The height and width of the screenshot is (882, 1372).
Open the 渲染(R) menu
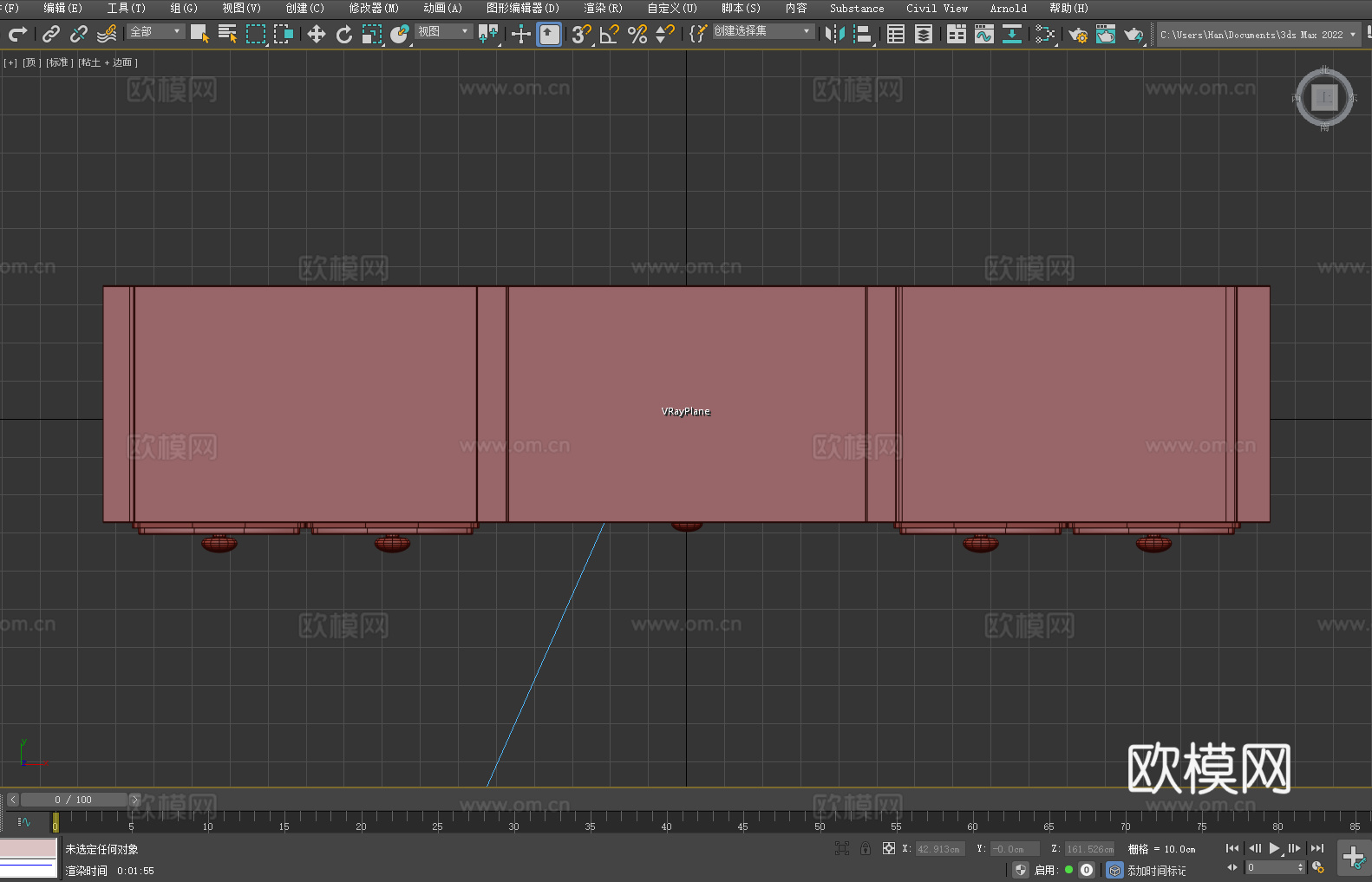click(x=603, y=8)
